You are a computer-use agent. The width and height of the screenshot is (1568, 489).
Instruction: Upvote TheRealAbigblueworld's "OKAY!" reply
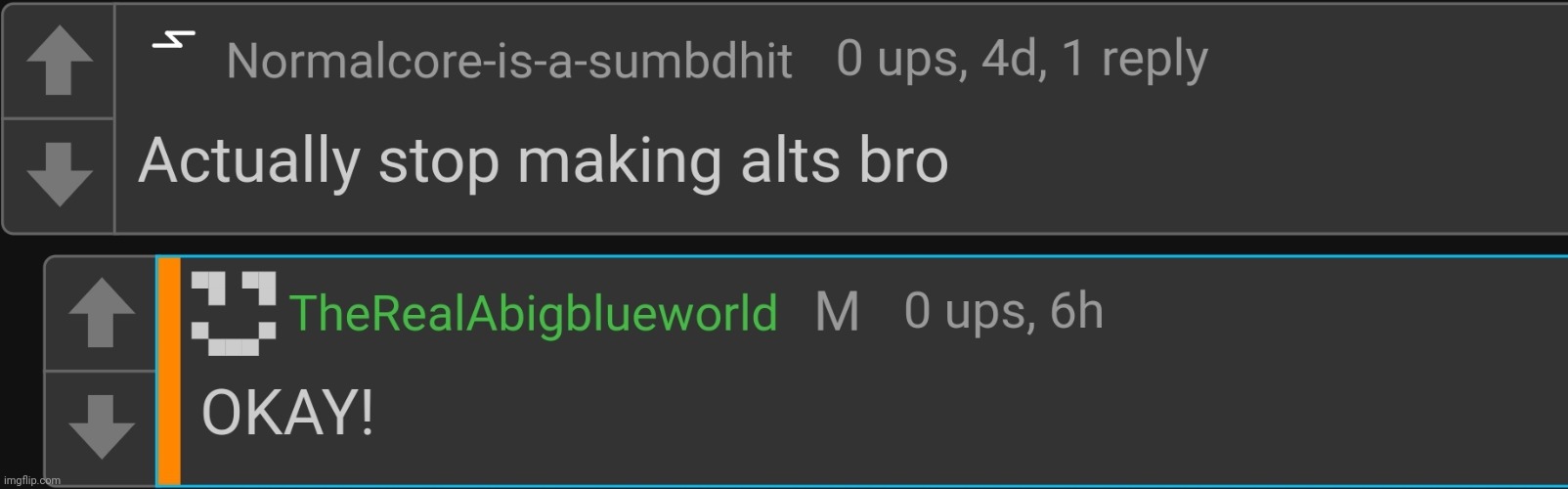(x=102, y=313)
